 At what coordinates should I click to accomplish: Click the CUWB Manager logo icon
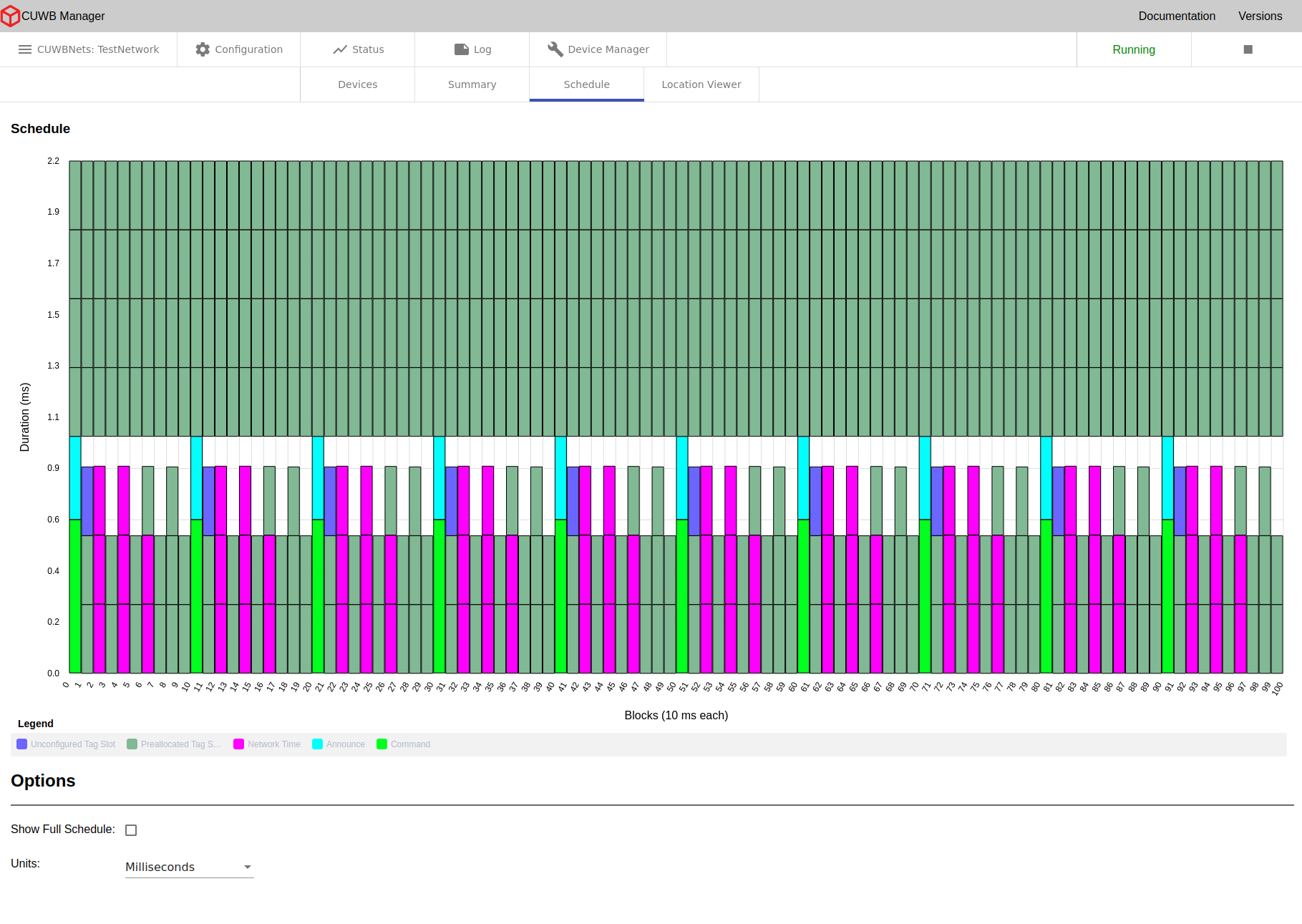[x=11, y=16]
